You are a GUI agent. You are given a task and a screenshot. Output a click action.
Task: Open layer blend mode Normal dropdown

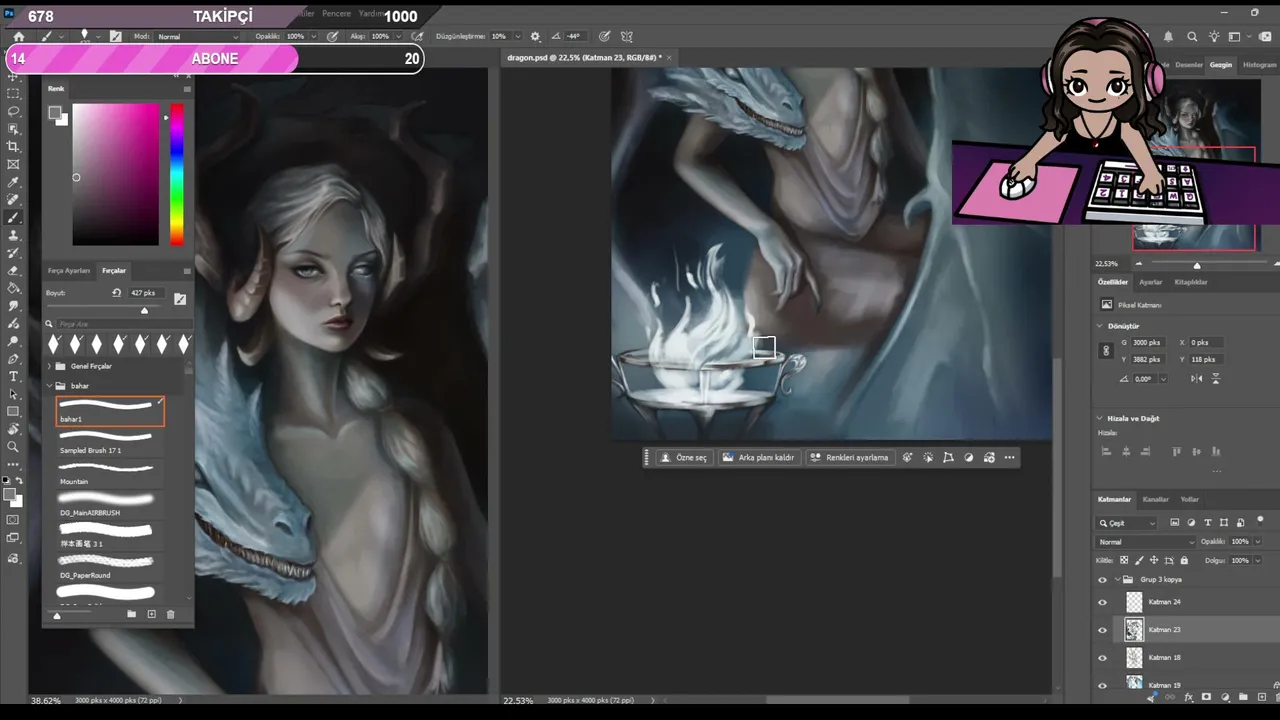[1145, 542]
